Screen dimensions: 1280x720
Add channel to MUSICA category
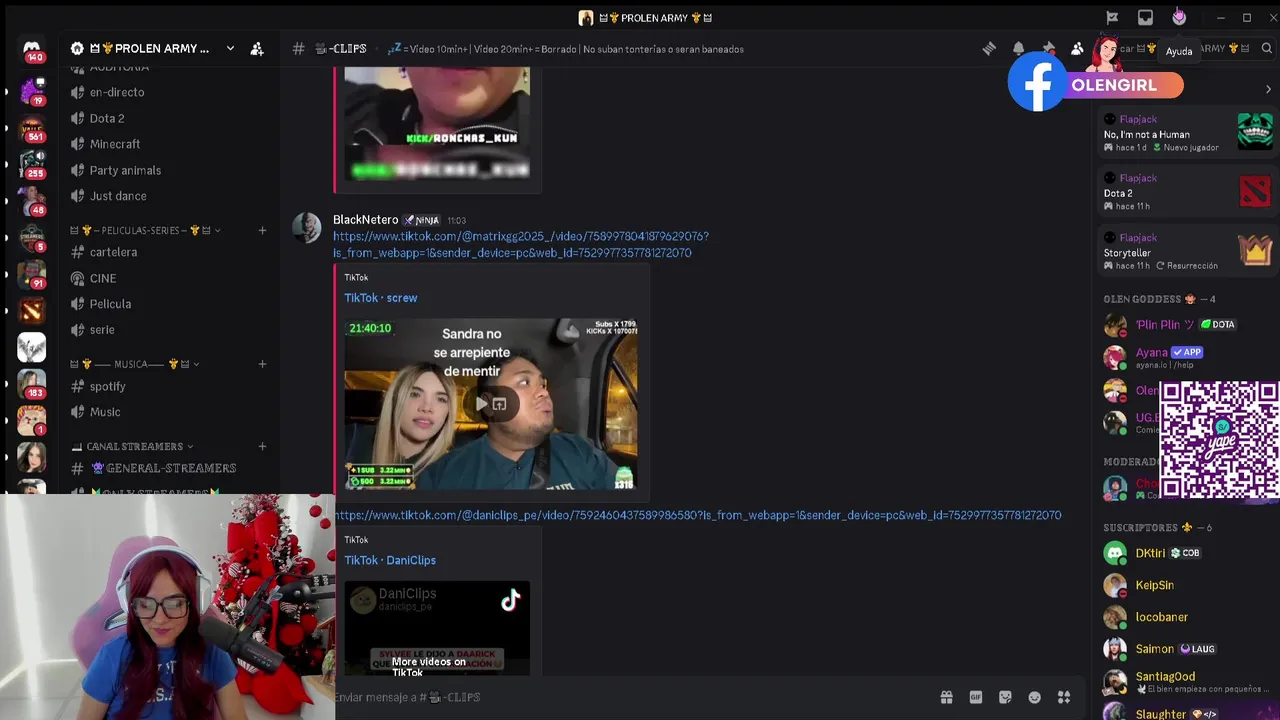click(262, 364)
